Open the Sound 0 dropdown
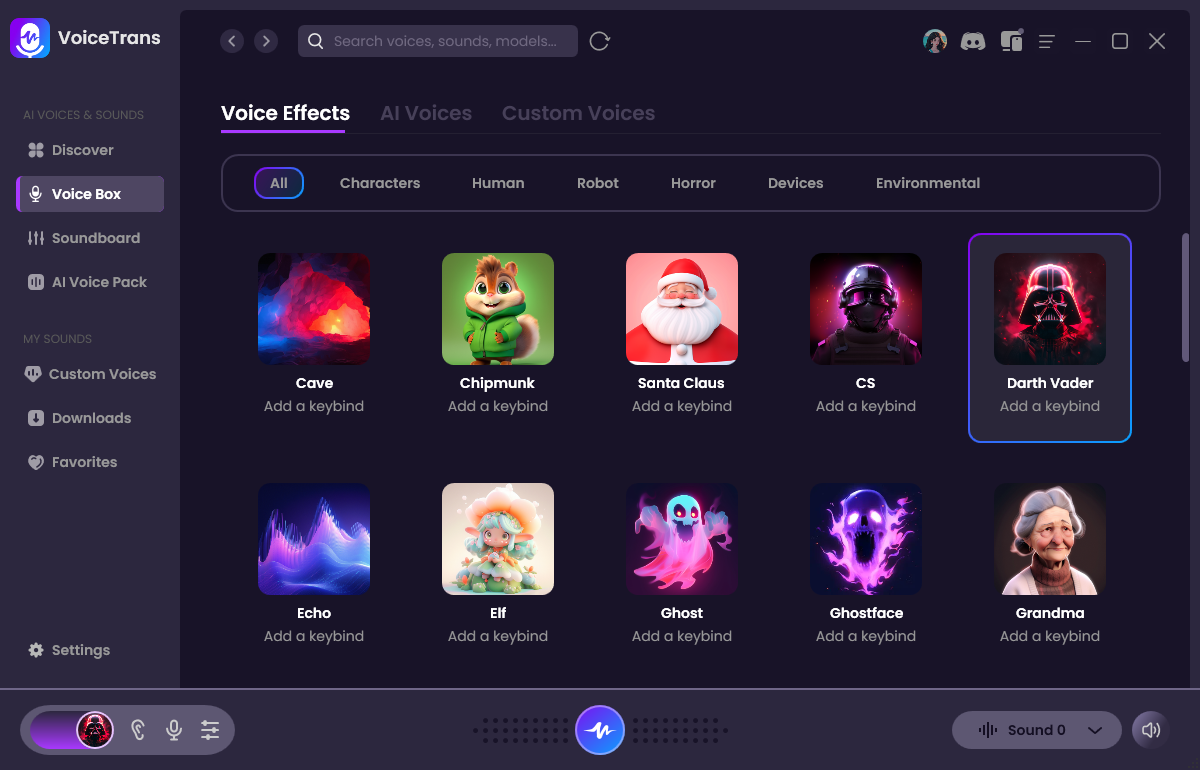This screenshot has width=1200, height=770. (1037, 730)
